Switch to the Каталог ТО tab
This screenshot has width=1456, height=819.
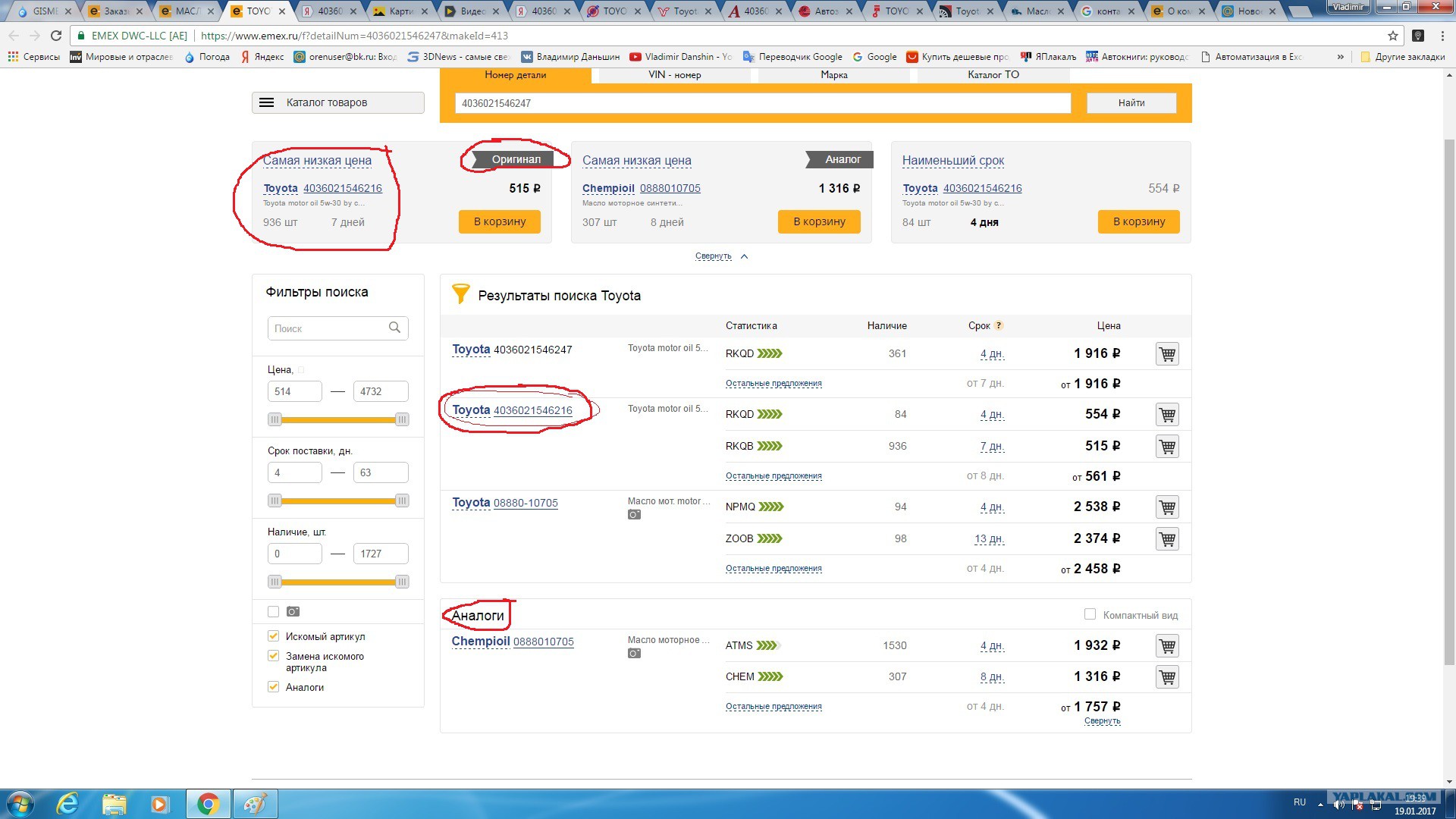[x=993, y=75]
